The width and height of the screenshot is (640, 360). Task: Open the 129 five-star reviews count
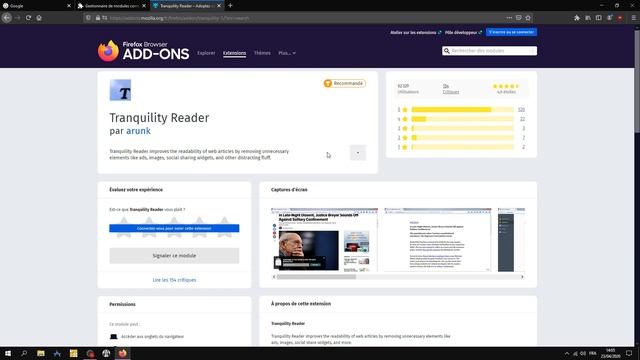click(521, 109)
